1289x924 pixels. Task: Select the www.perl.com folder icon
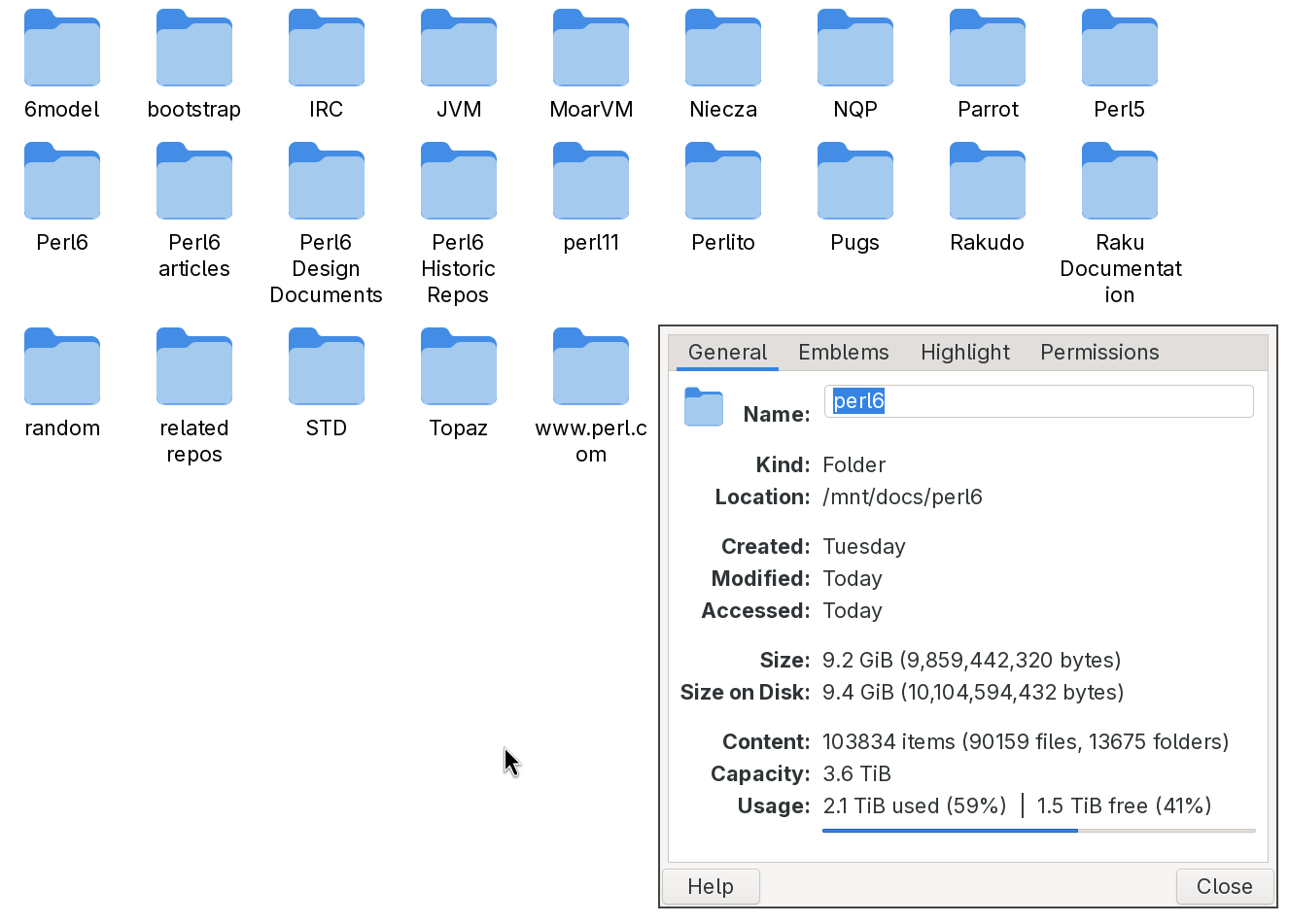pos(591,366)
